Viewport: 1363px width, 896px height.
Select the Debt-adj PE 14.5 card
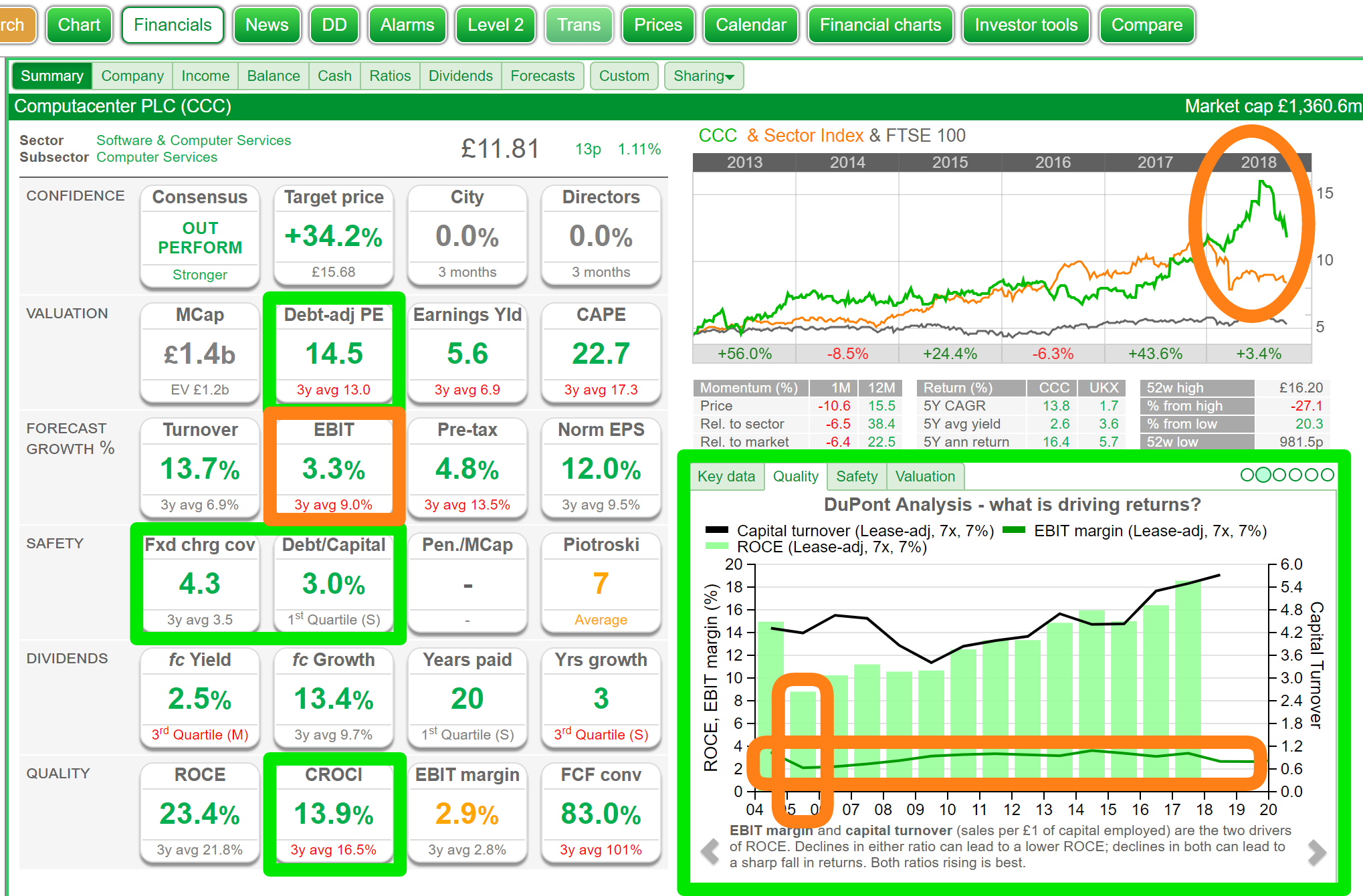334,352
